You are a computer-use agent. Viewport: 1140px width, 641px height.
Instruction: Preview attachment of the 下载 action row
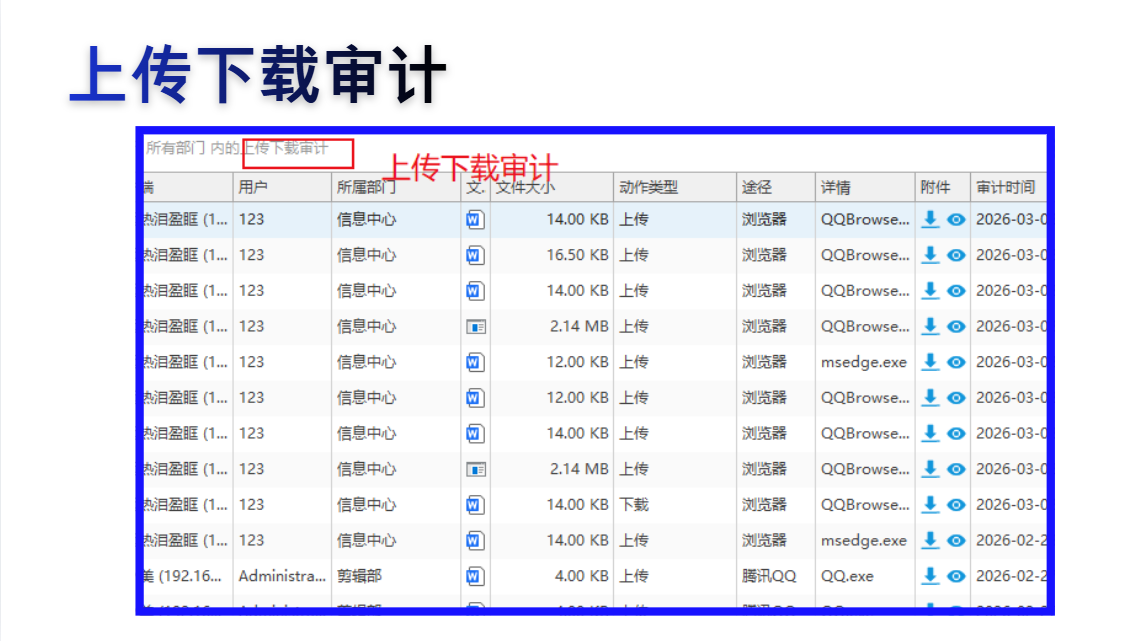[956, 504]
